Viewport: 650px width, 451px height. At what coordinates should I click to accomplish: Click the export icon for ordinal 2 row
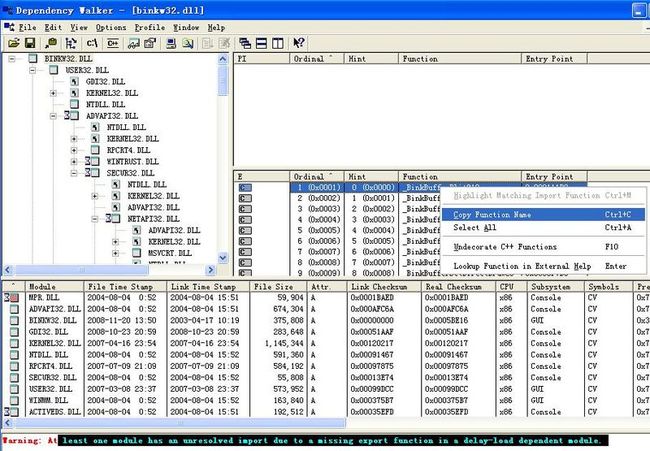coord(245,198)
